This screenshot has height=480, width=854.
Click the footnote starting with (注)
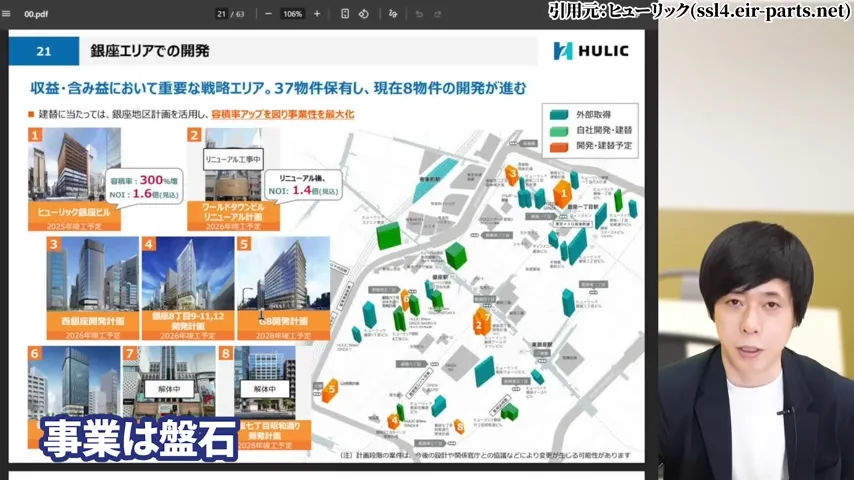pos(485,455)
